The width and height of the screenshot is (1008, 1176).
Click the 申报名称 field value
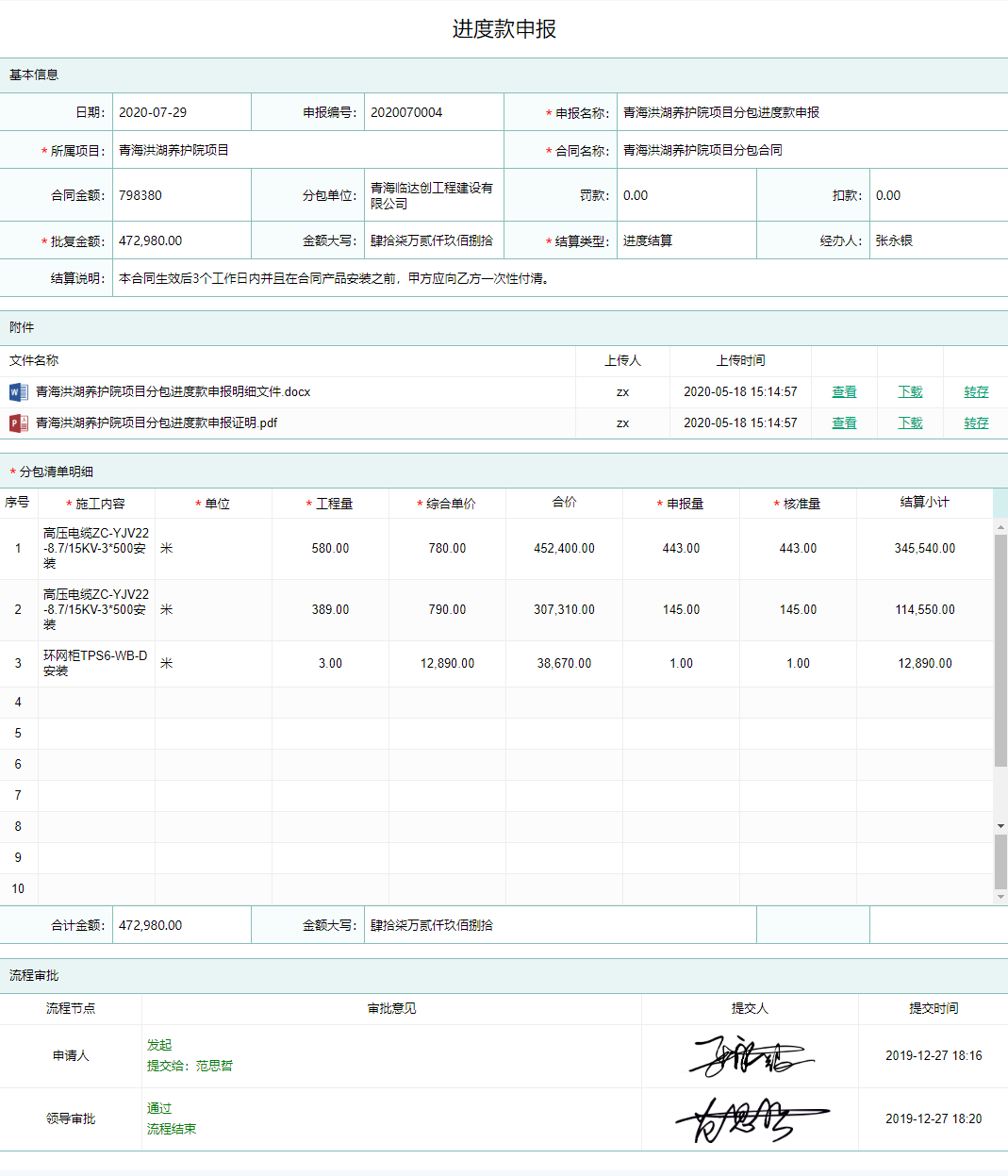point(812,112)
